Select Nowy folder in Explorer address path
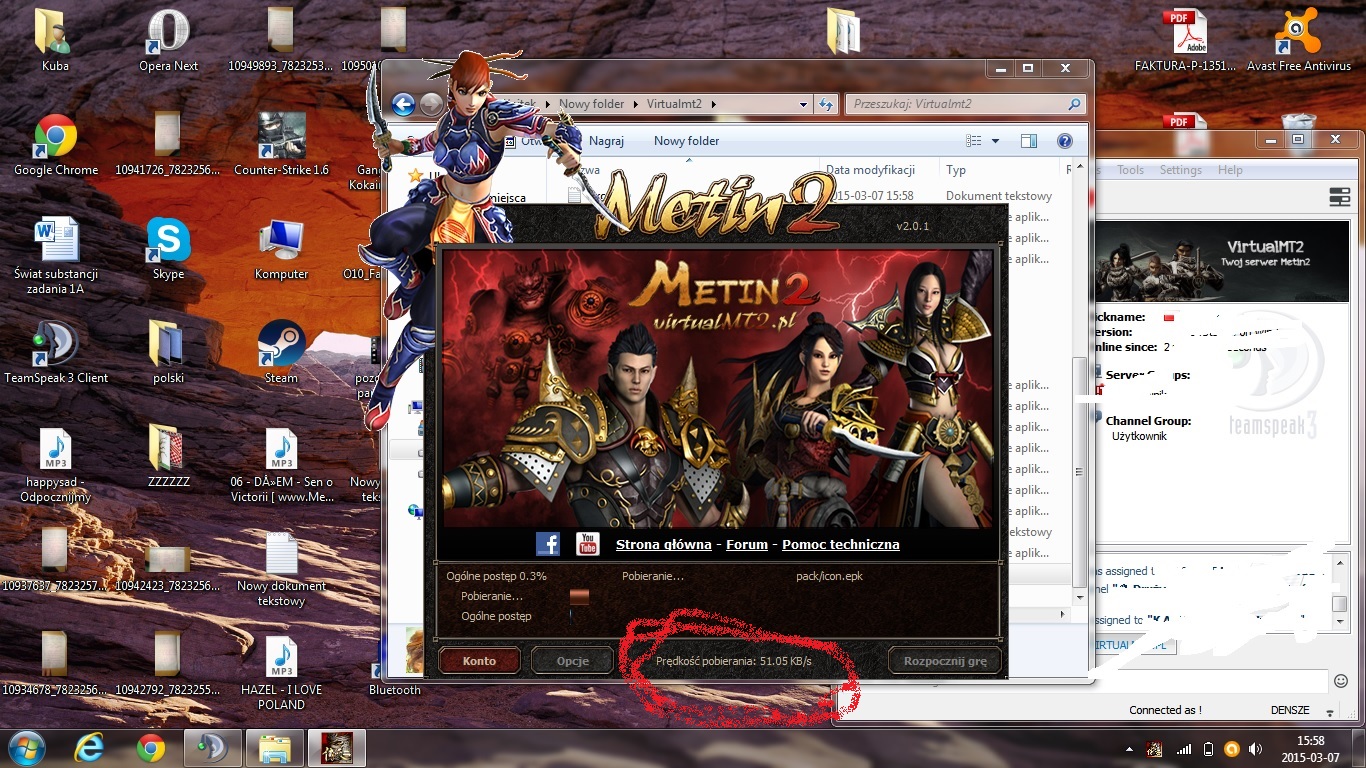 [591, 104]
